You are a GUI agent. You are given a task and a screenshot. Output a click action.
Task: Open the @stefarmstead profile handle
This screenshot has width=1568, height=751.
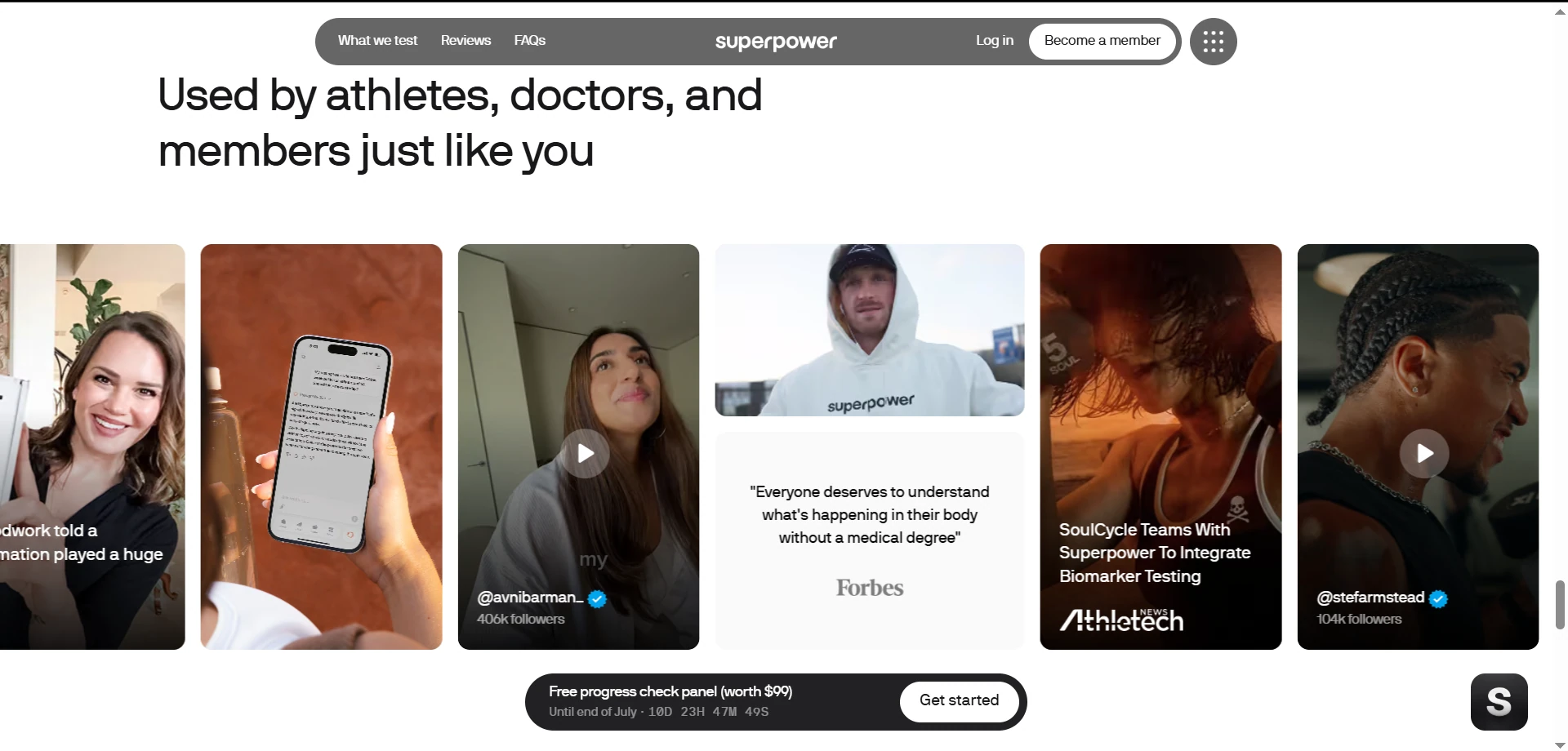tap(1370, 598)
